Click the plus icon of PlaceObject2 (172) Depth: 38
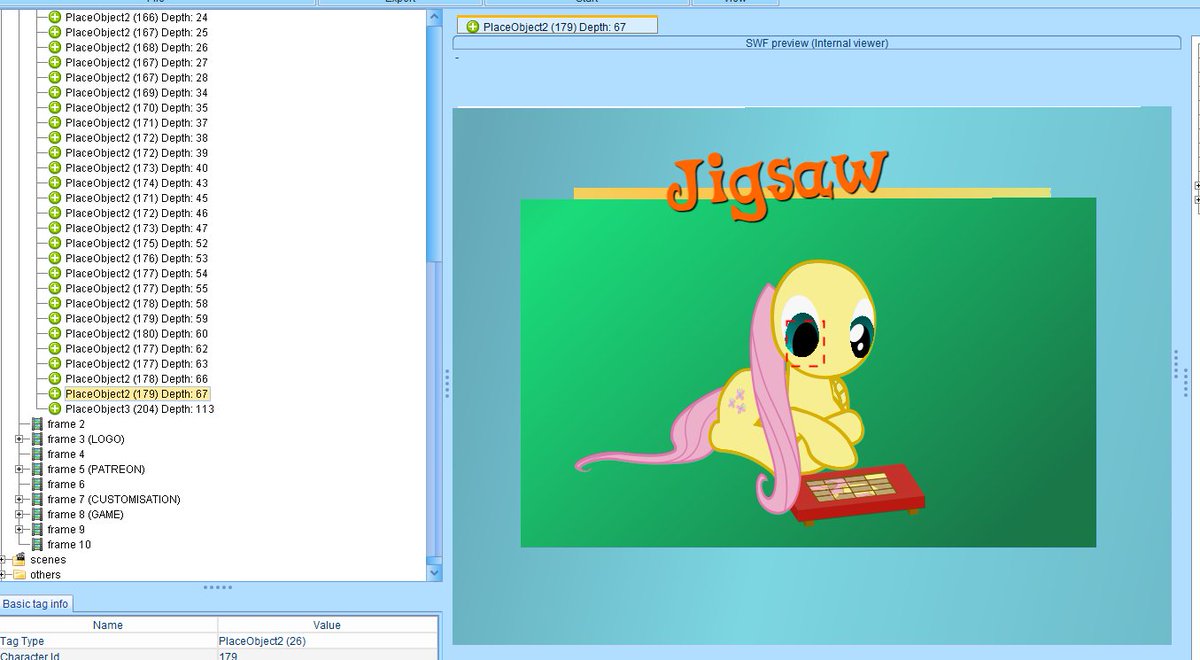 point(55,138)
